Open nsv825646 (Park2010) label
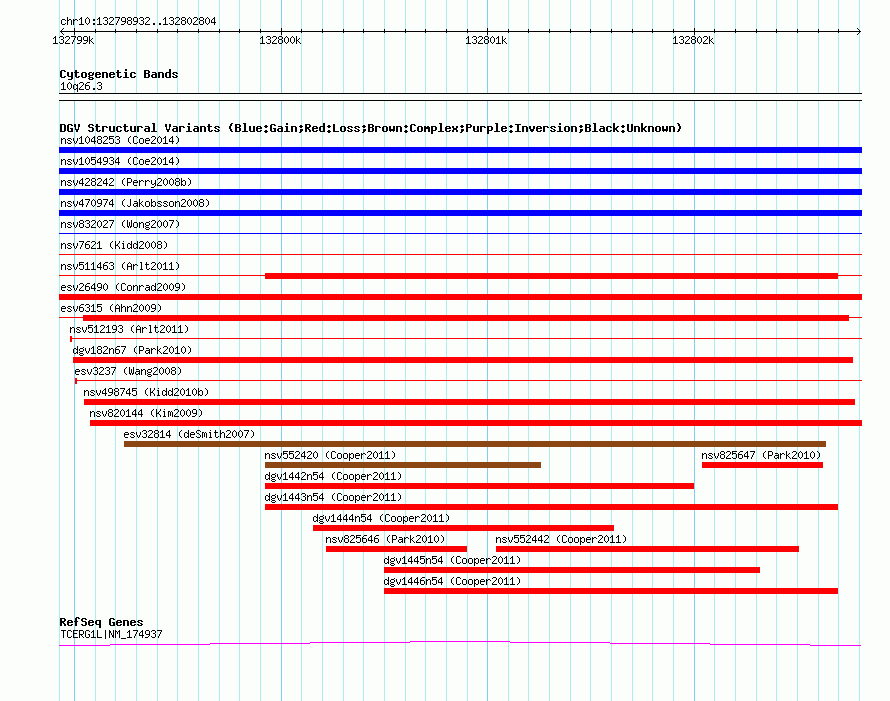 [385, 539]
